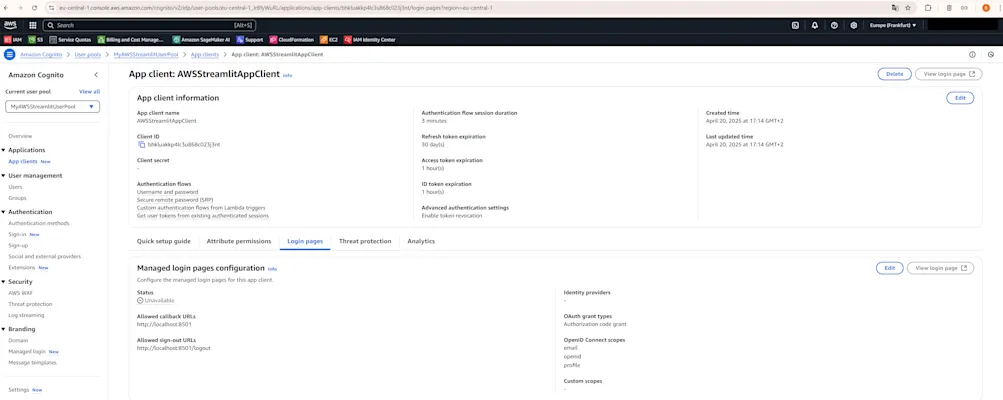Click the AWS console search field

pyautogui.click(x=150, y=25)
